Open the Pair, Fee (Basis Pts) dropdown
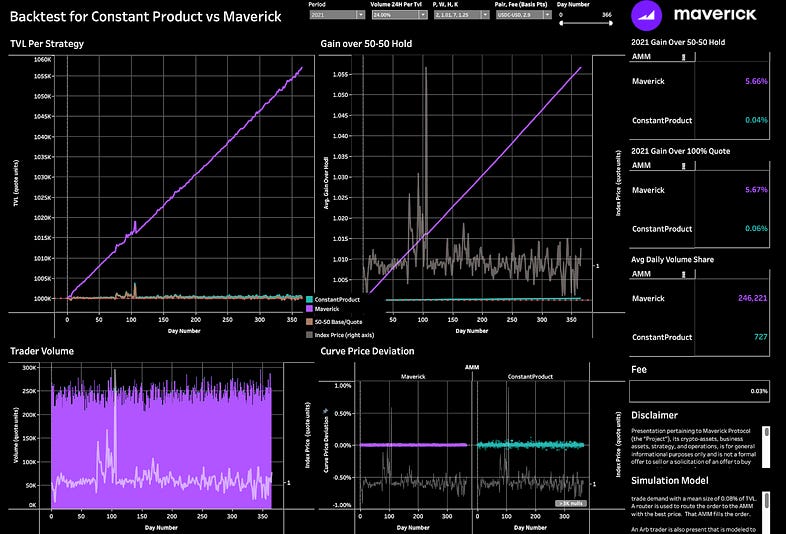Screen dimensions: 786x534 [x=523, y=15]
